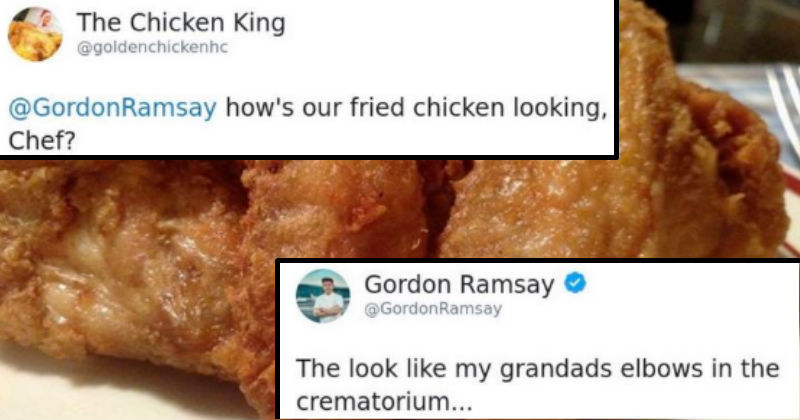Click the blue verified checkmark badge
This screenshot has width=800, height=420.
(575, 282)
